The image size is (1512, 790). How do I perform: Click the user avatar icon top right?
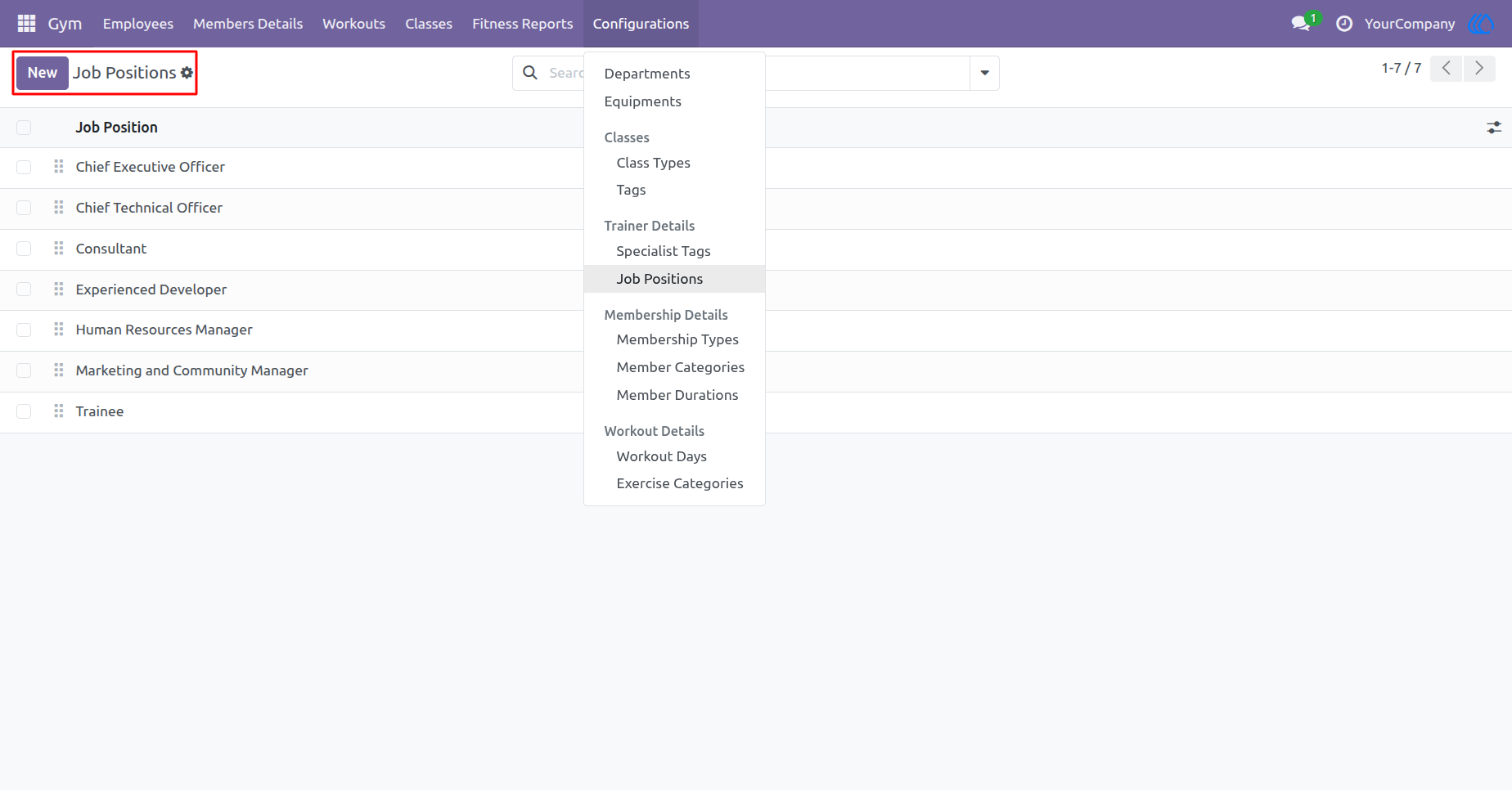click(1482, 24)
